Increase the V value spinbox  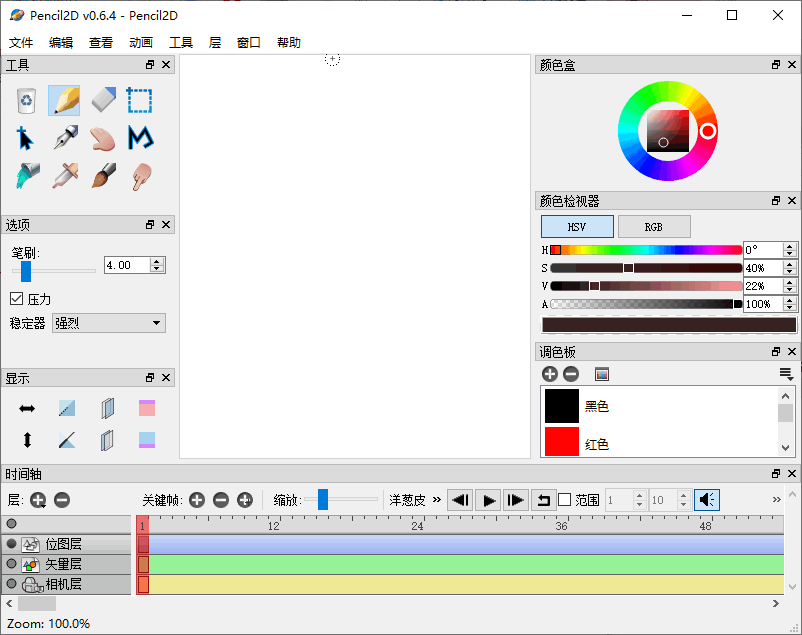pos(790,282)
